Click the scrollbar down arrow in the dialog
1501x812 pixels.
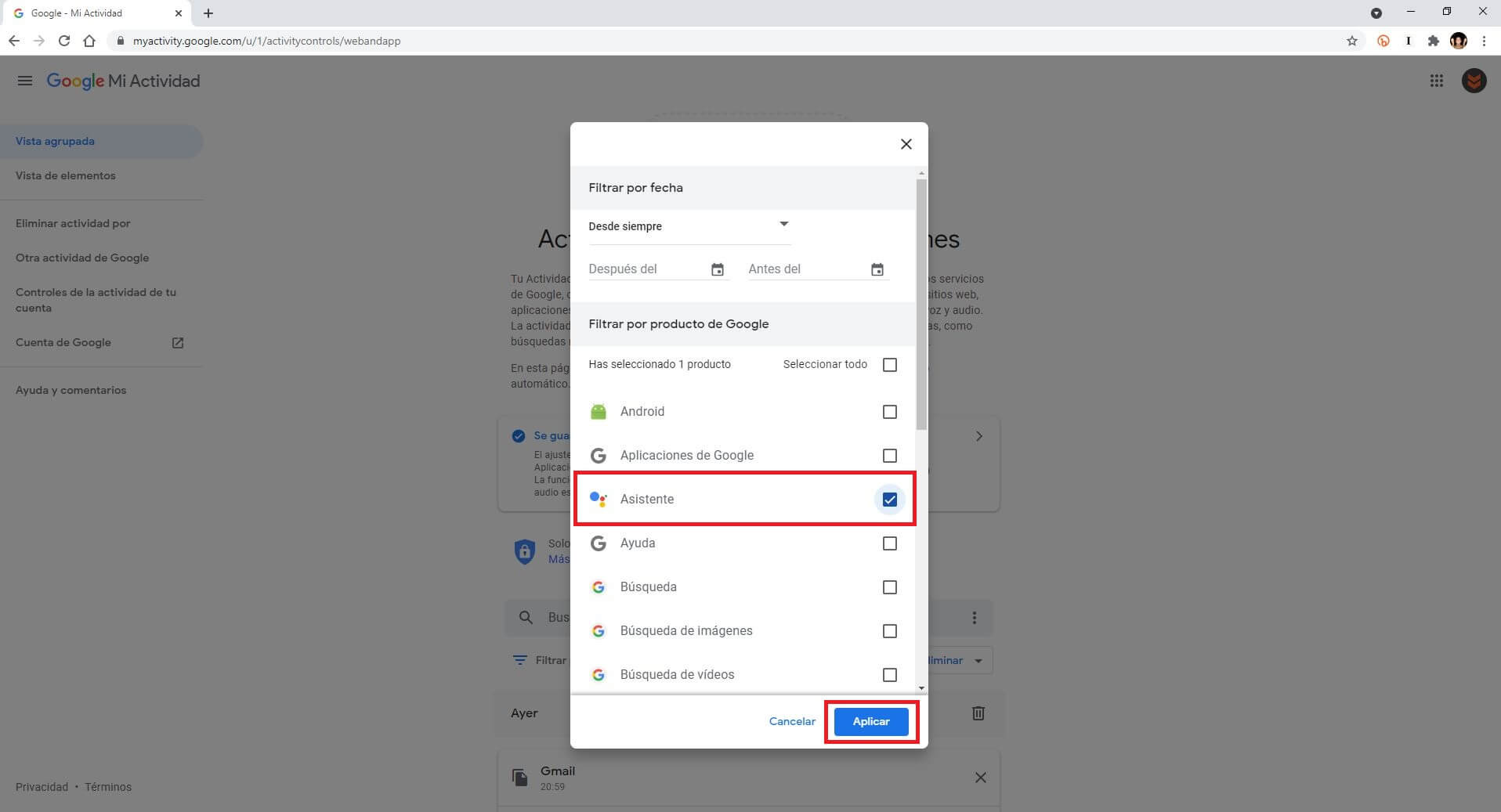click(921, 688)
